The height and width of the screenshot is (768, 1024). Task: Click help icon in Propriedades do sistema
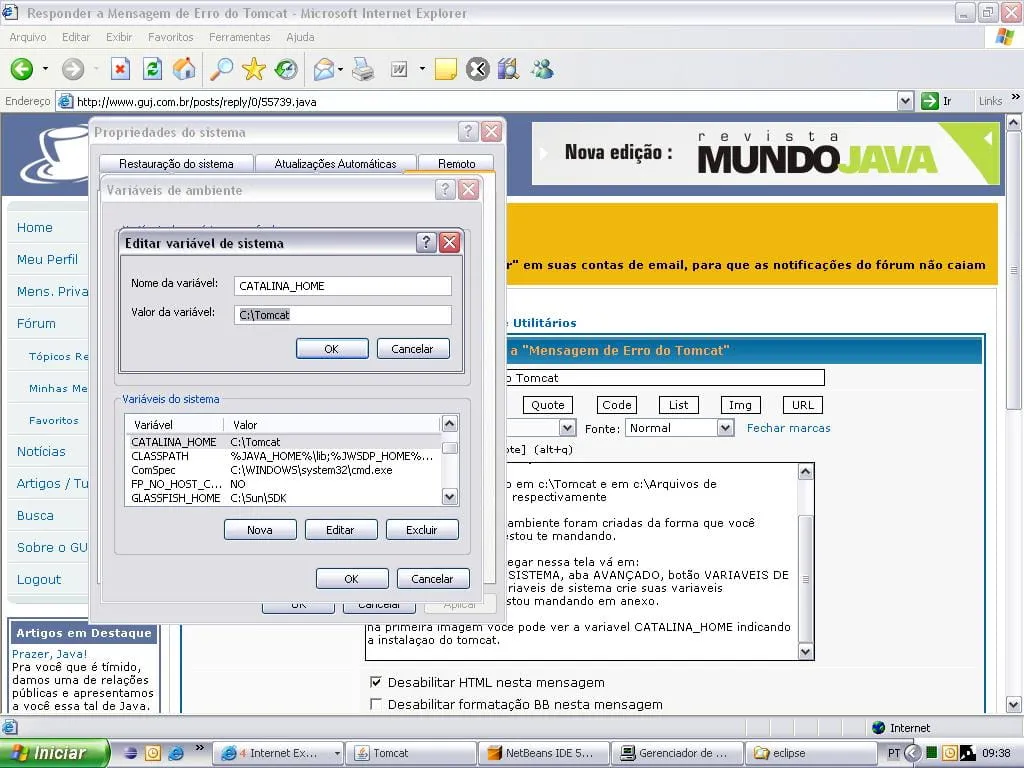point(468,132)
